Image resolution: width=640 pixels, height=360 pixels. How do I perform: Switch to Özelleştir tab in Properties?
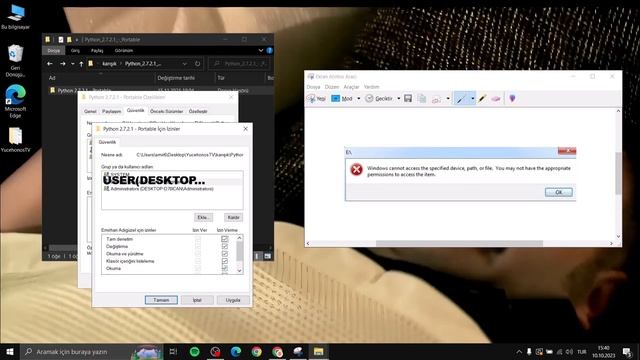198,111
